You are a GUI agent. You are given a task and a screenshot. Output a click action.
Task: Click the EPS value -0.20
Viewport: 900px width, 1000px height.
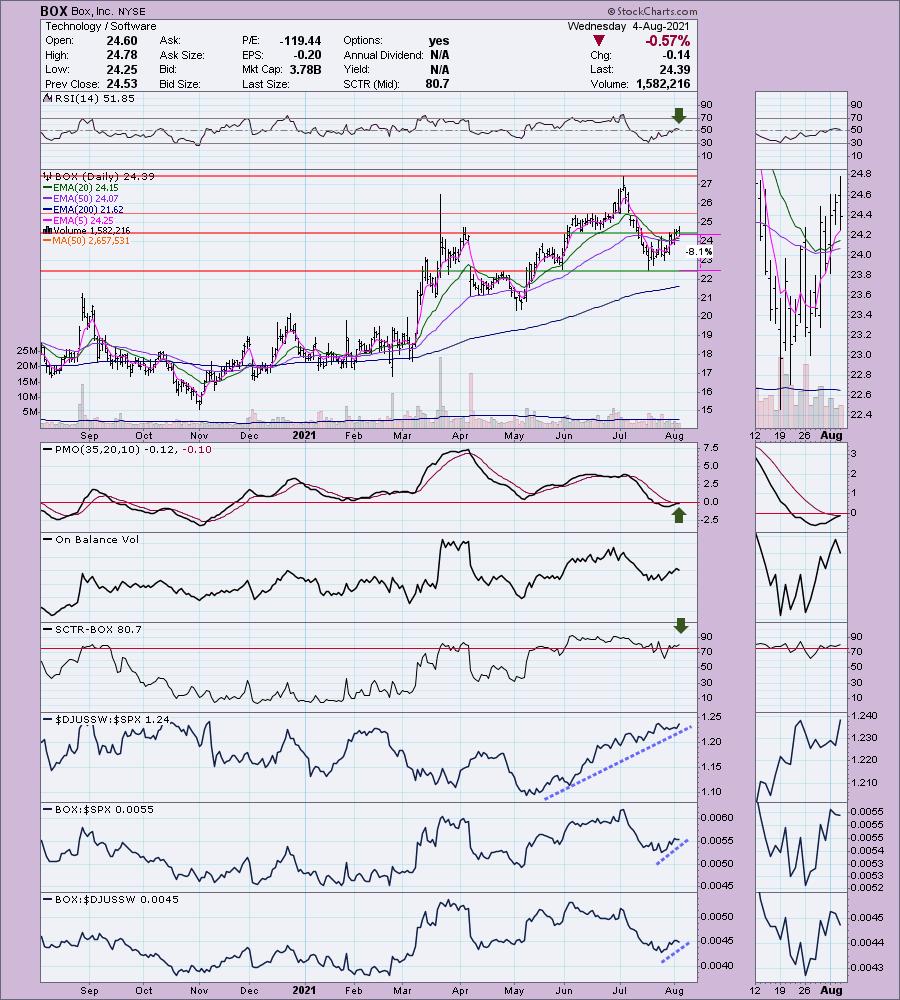point(309,55)
